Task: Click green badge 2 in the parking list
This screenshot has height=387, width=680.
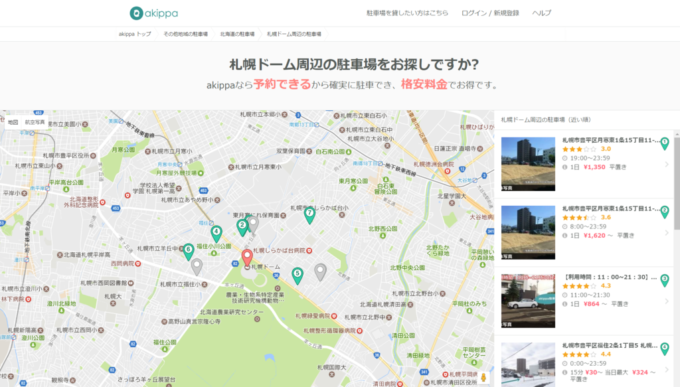Action: click(x=664, y=212)
